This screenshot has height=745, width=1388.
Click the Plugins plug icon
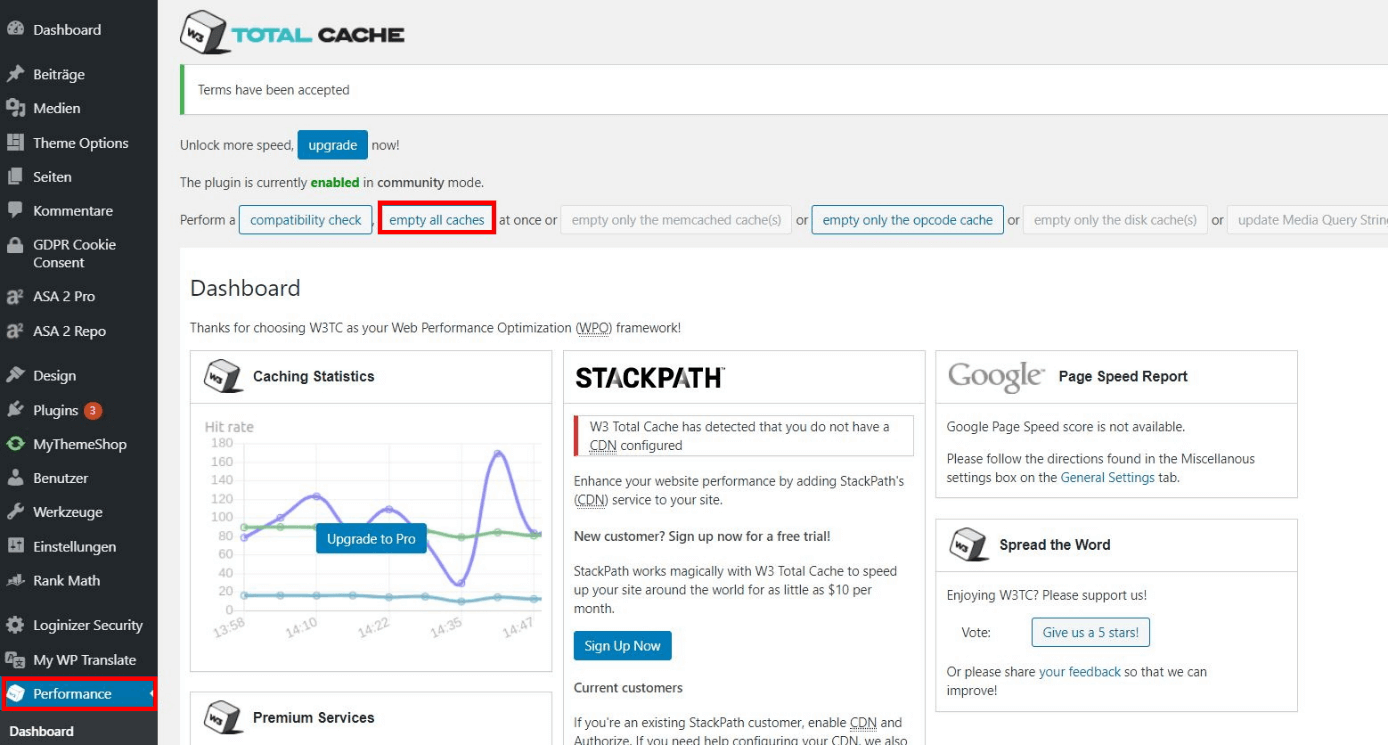click(x=15, y=410)
